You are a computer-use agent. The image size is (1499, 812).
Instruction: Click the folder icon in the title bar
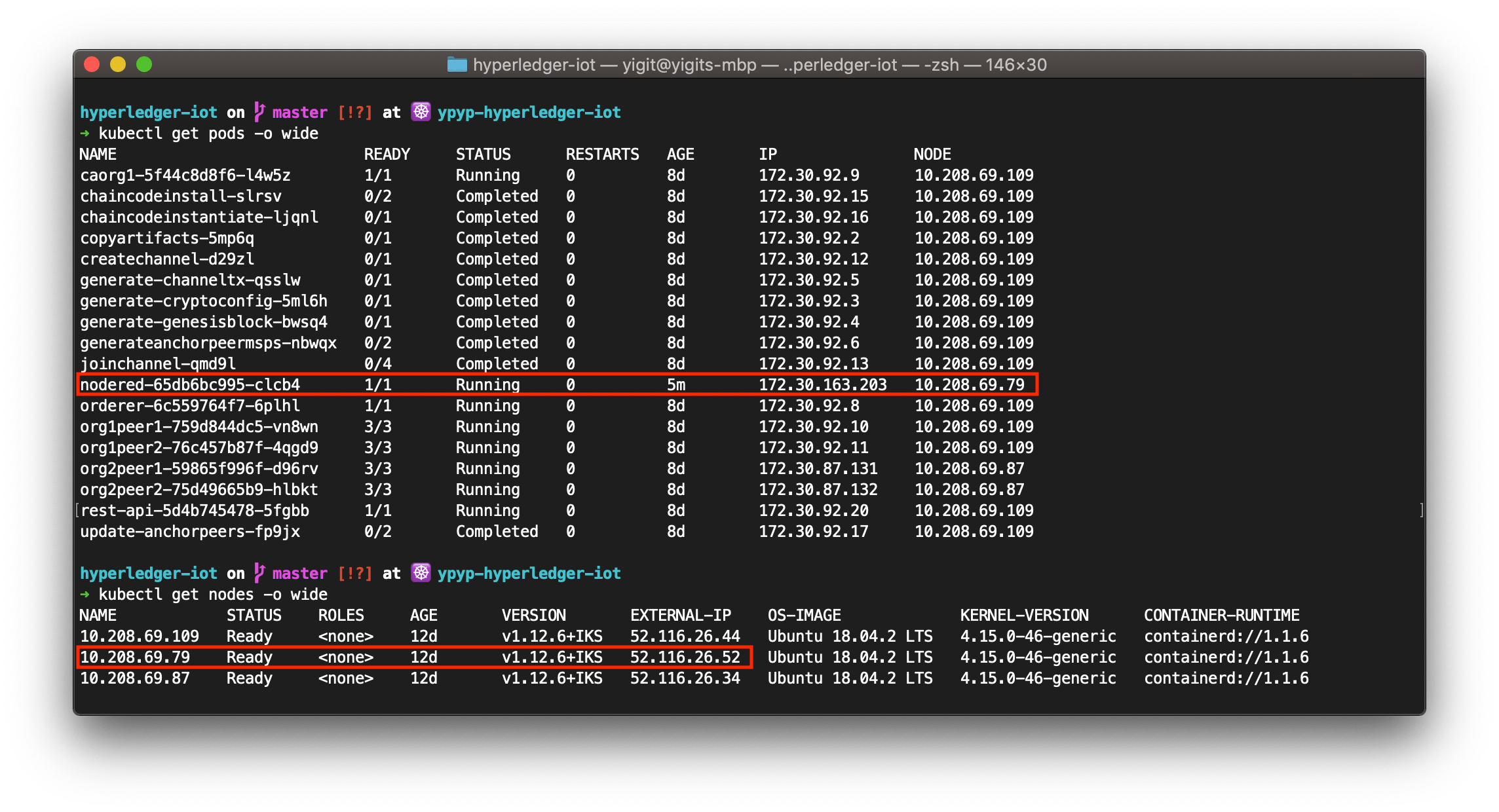(x=457, y=65)
